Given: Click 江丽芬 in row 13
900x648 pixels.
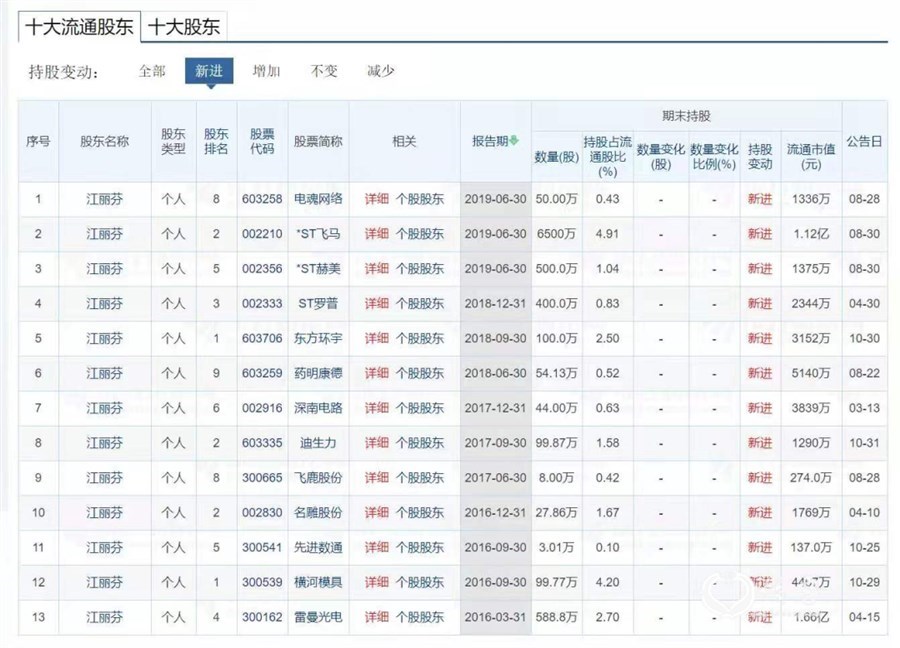Looking at the screenshot, I should [104, 618].
